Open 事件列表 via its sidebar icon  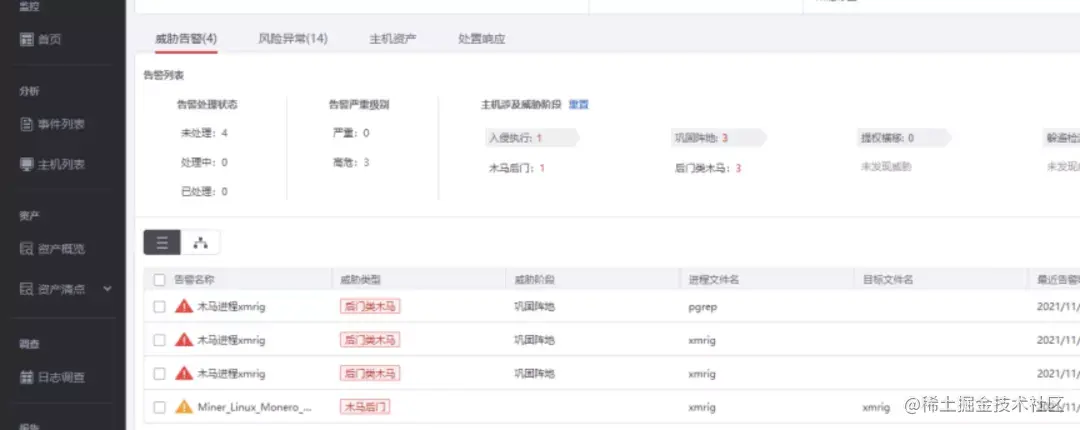pyautogui.click(x=27, y=125)
